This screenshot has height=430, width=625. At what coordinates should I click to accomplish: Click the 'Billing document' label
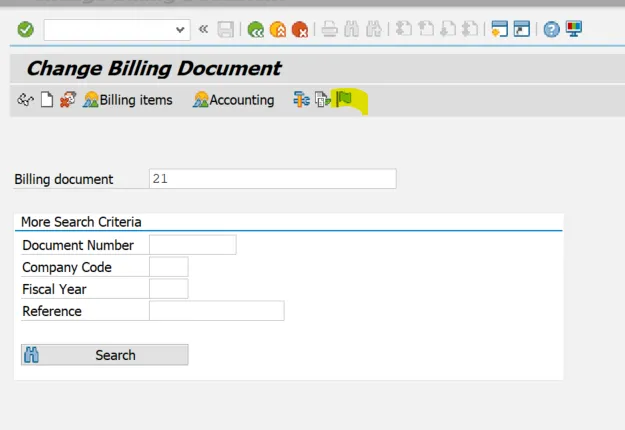(64, 179)
